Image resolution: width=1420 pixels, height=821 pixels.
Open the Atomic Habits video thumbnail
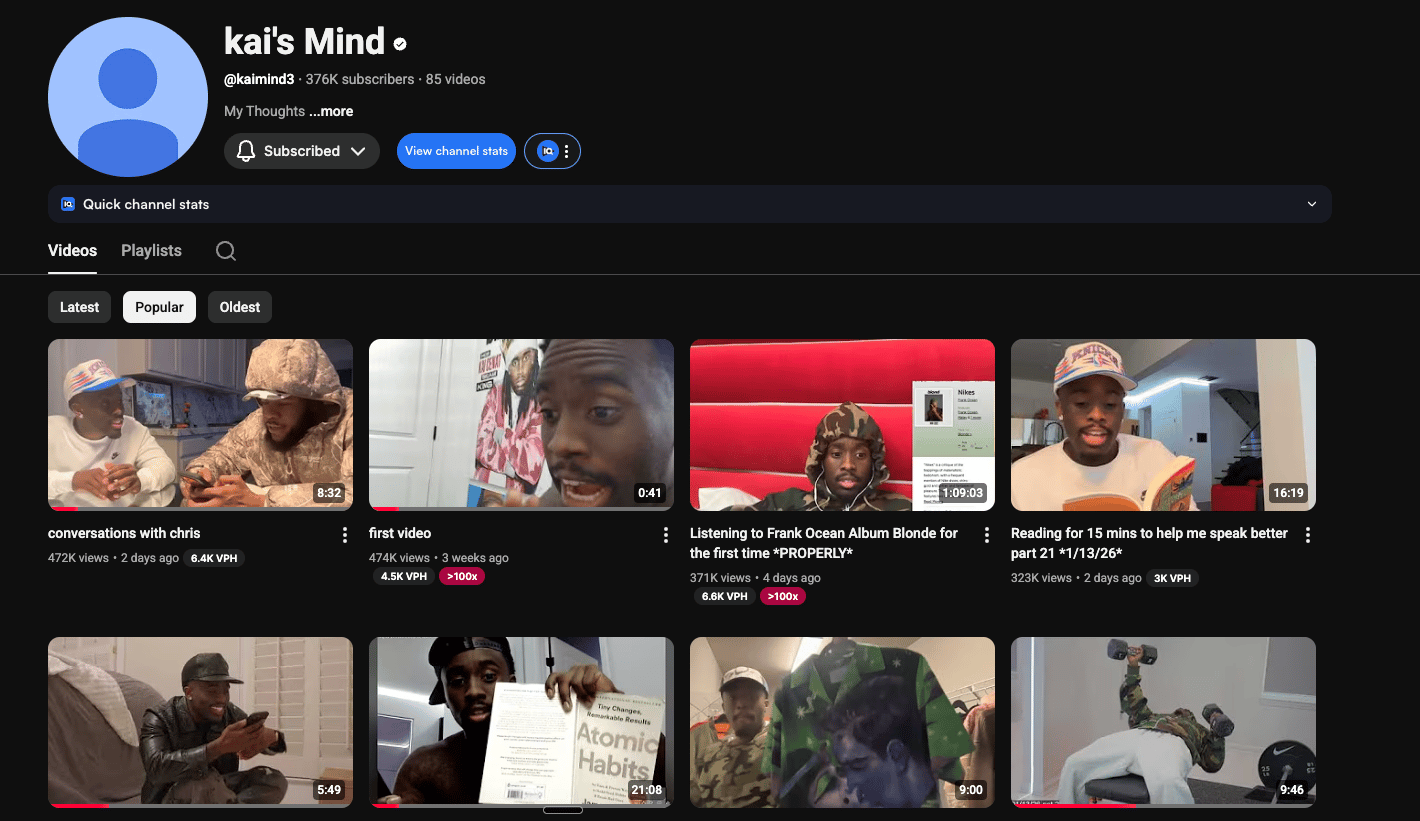tap(521, 720)
